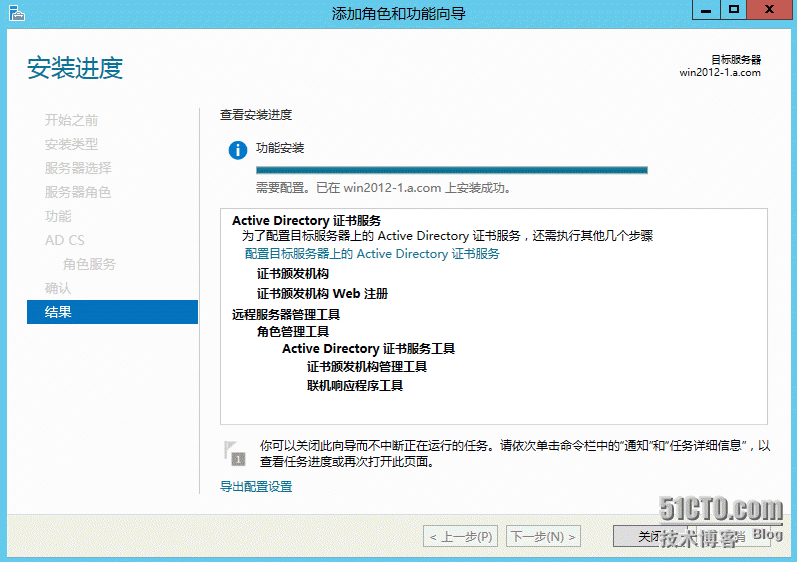Select the highlighted 结果 step
Image resolution: width=797 pixels, height=562 pixels.
112,312
